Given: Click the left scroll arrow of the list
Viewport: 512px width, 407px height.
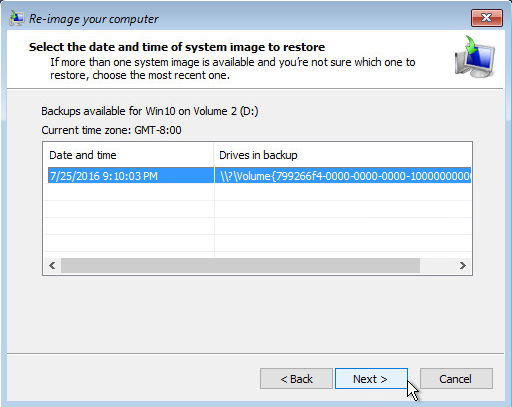Looking at the screenshot, I should (52, 266).
